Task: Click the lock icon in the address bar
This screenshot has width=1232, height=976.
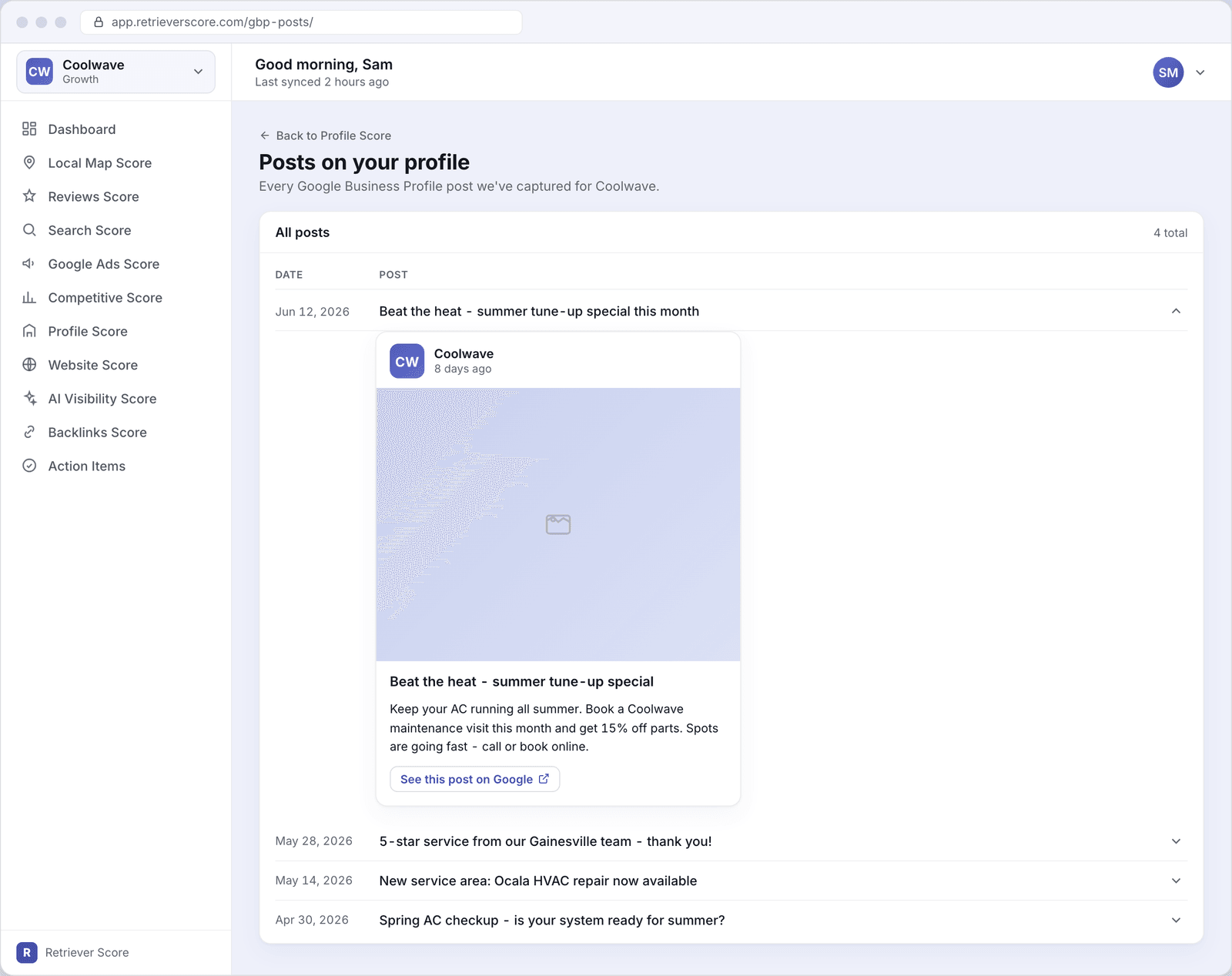Action: (99, 22)
